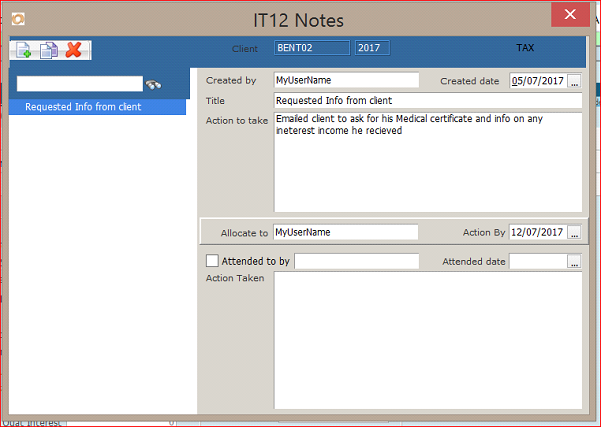Click the new note icon
601x428 pixels.
click(x=23, y=50)
